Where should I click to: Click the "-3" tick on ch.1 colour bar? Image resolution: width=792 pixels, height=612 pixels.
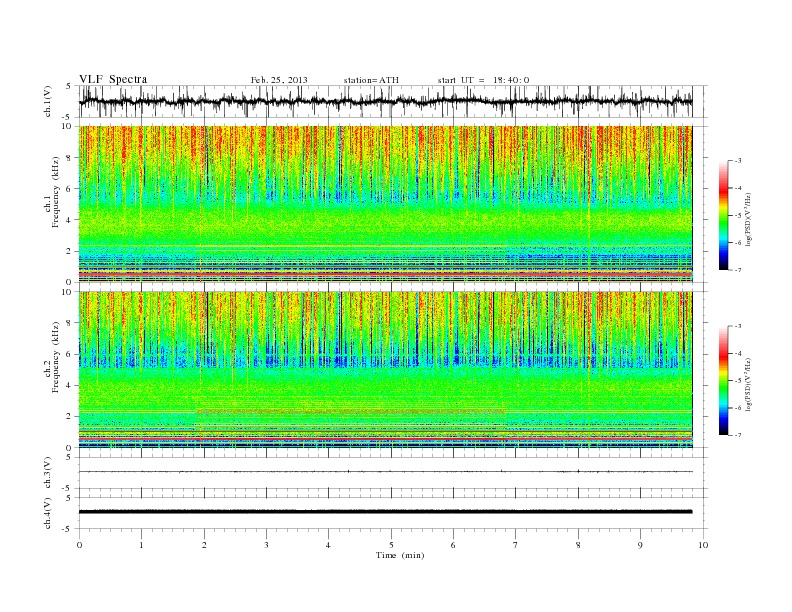[x=738, y=161]
